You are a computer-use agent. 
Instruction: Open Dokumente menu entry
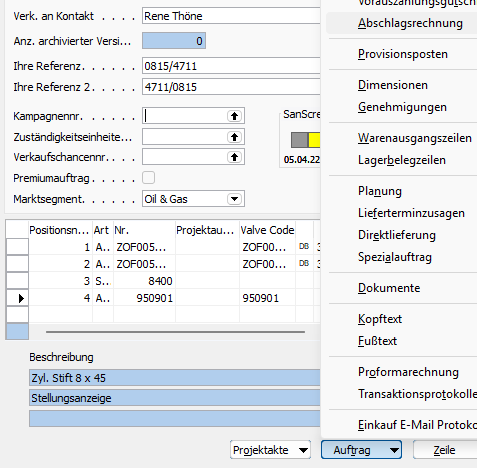(389, 288)
